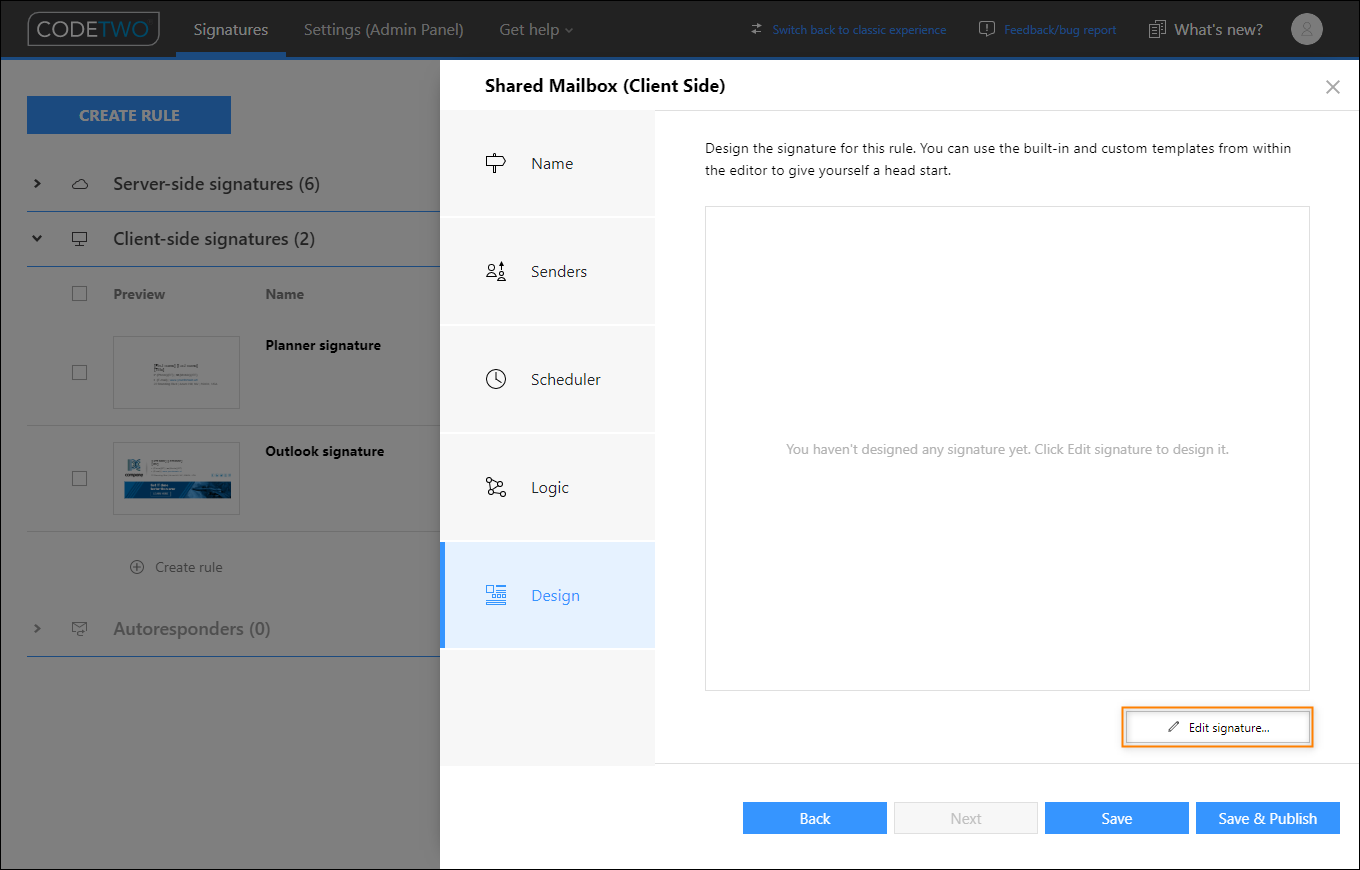Click the Logic nodes icon

(496, 487)
